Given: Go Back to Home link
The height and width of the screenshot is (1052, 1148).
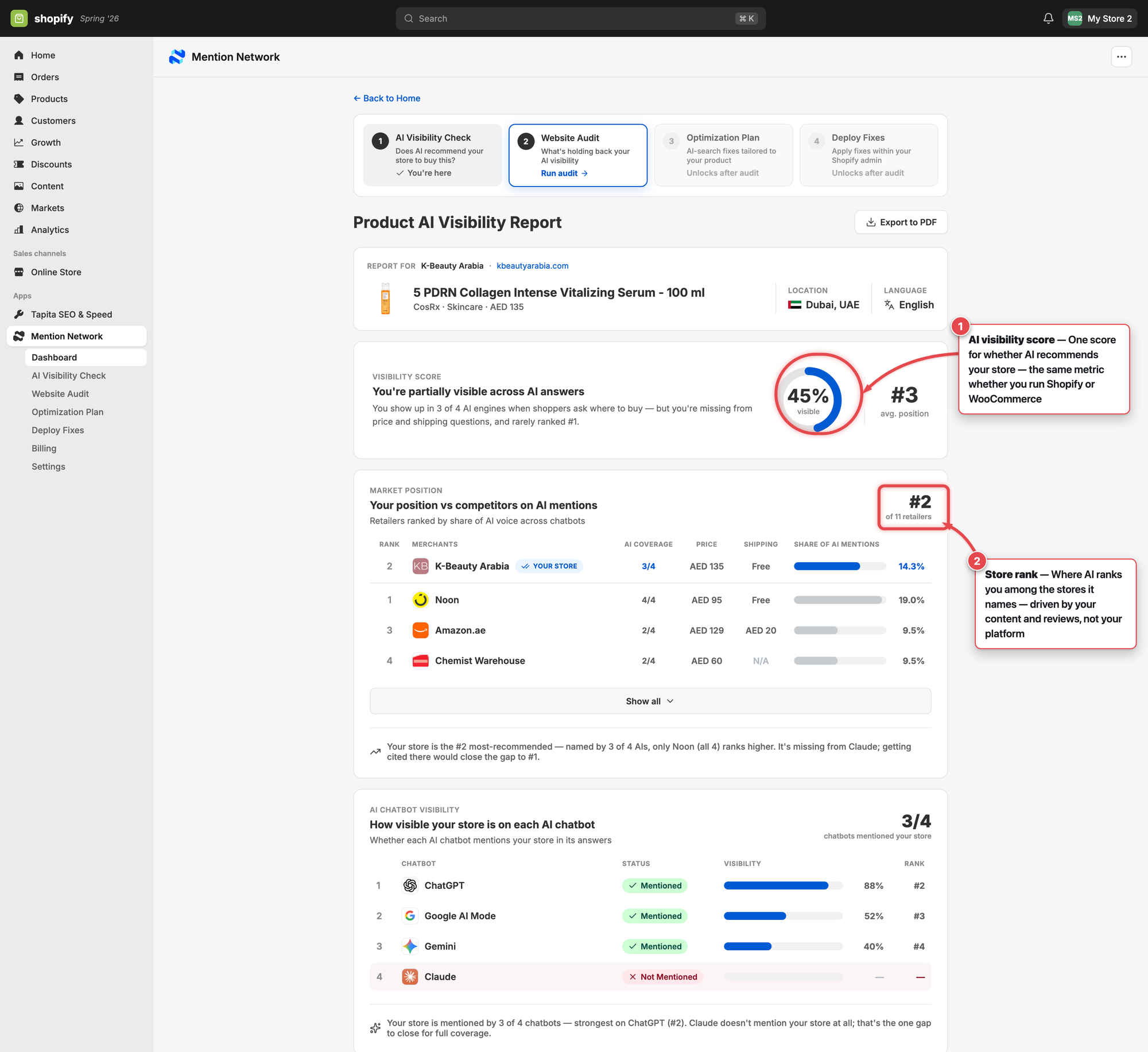Looking at the screenshot, I should [x=387, y=98].
